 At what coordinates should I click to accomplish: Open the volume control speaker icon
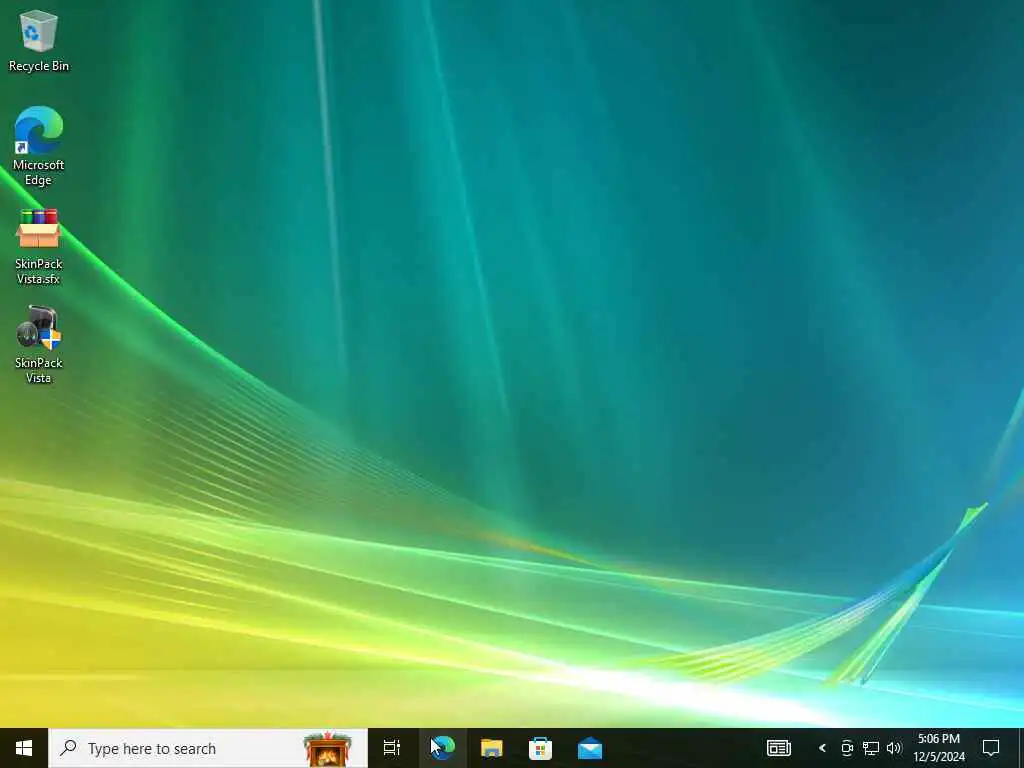(894, 748)
